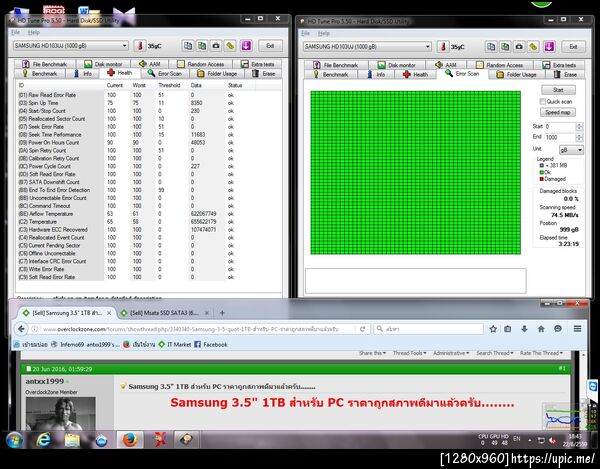Switch to Benchmark tab in left HD Tune
This screenshot has height=469, width=600.
pos(40,73)
